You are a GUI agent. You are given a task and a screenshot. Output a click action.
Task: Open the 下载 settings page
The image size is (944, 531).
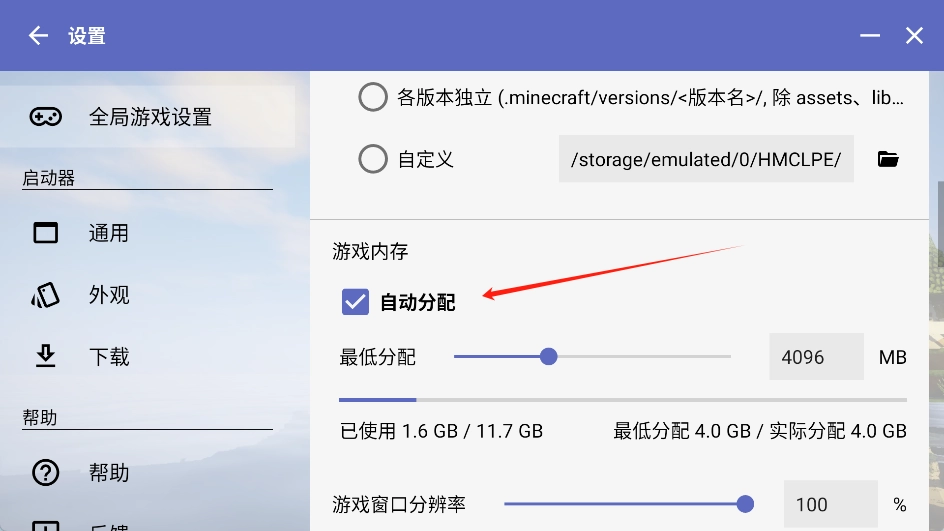pos(109,357)
